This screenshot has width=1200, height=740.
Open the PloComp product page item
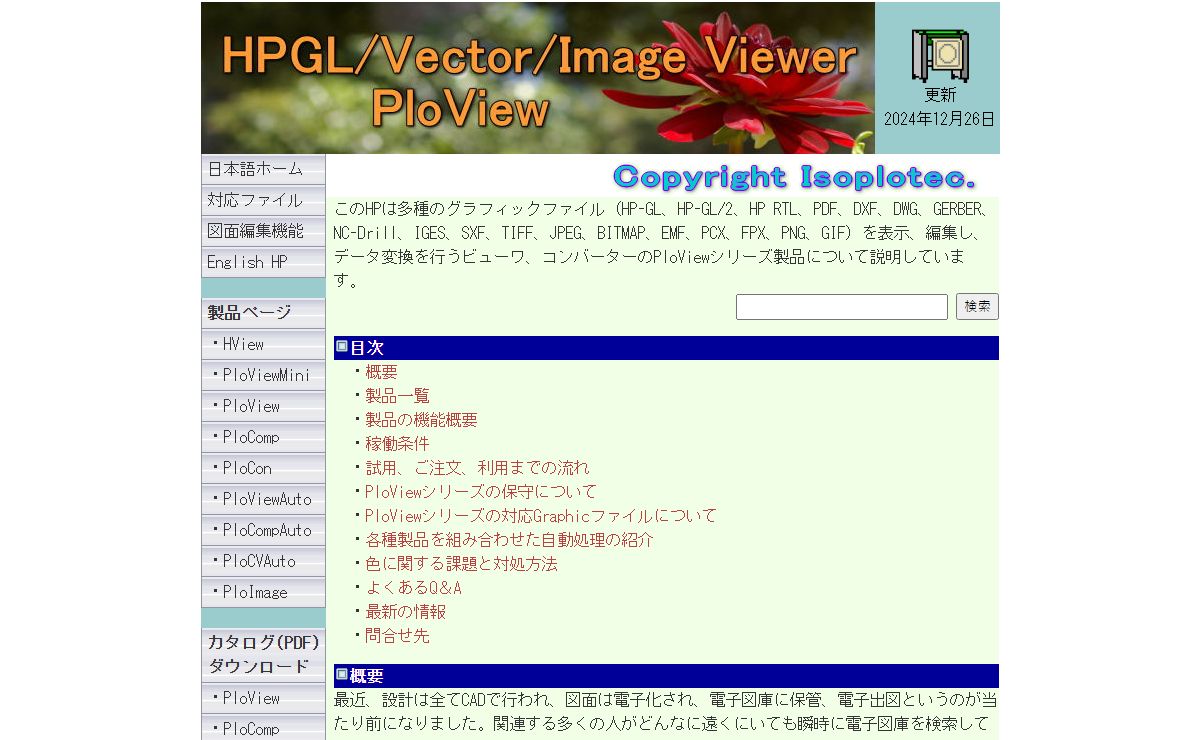[x=263, y=437]
